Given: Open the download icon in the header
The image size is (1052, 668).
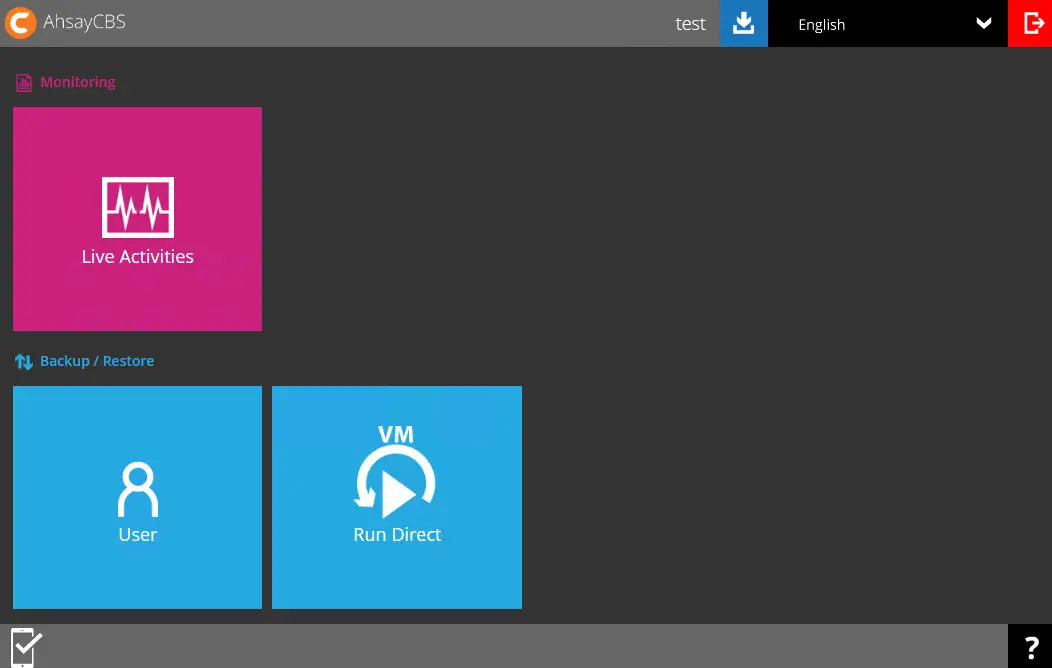Looking at the screenshot, I should (743, 23).
